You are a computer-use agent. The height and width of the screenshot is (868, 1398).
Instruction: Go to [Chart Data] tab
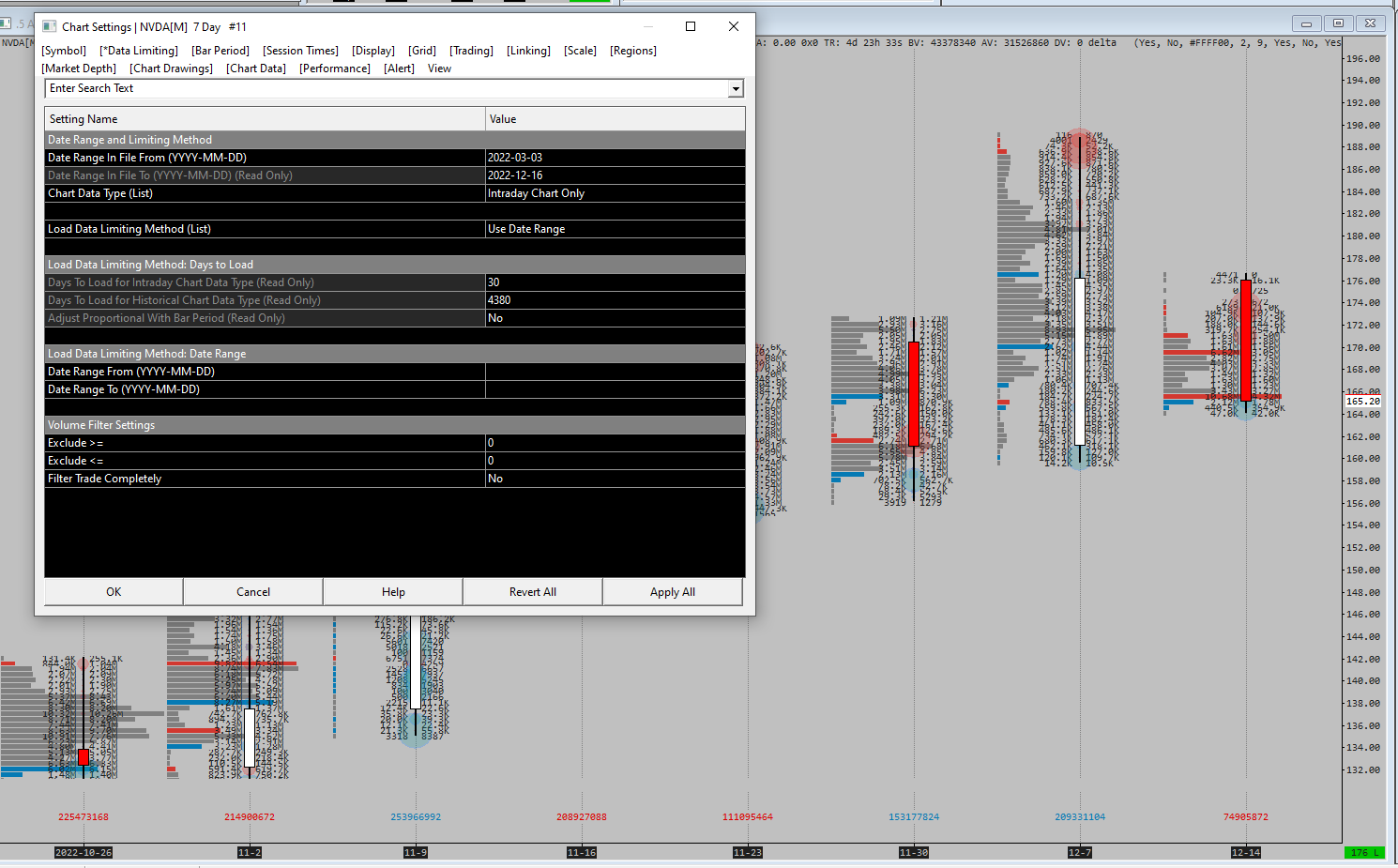click(256, 69)
